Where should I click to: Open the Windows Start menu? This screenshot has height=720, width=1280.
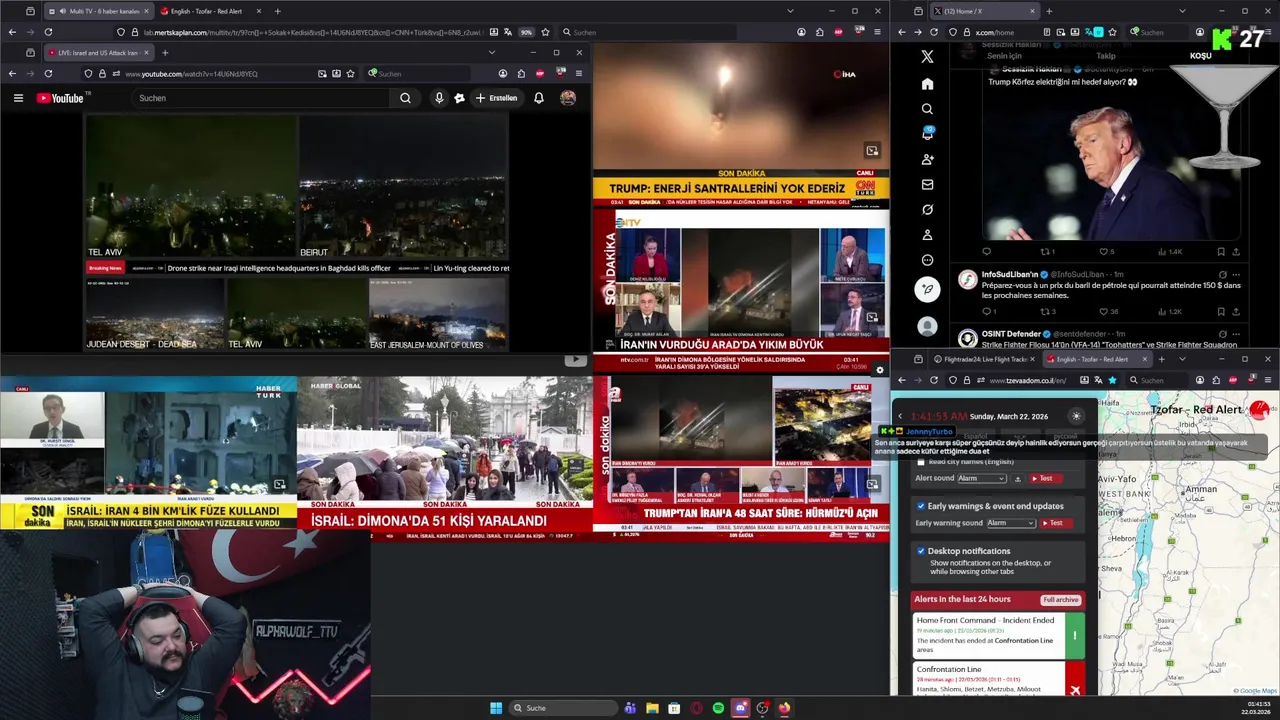(x=495, y=708)
